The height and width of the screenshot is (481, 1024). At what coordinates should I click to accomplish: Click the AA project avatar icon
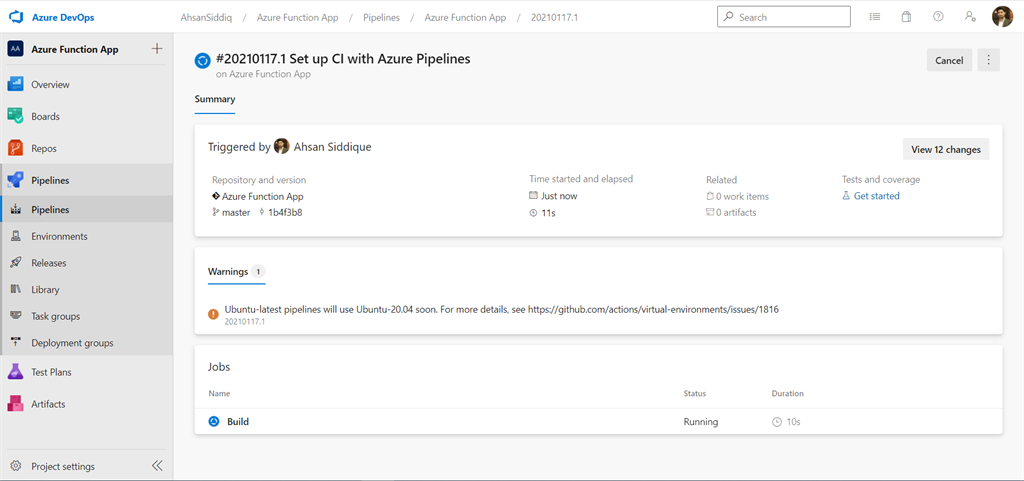coord(16,49)
